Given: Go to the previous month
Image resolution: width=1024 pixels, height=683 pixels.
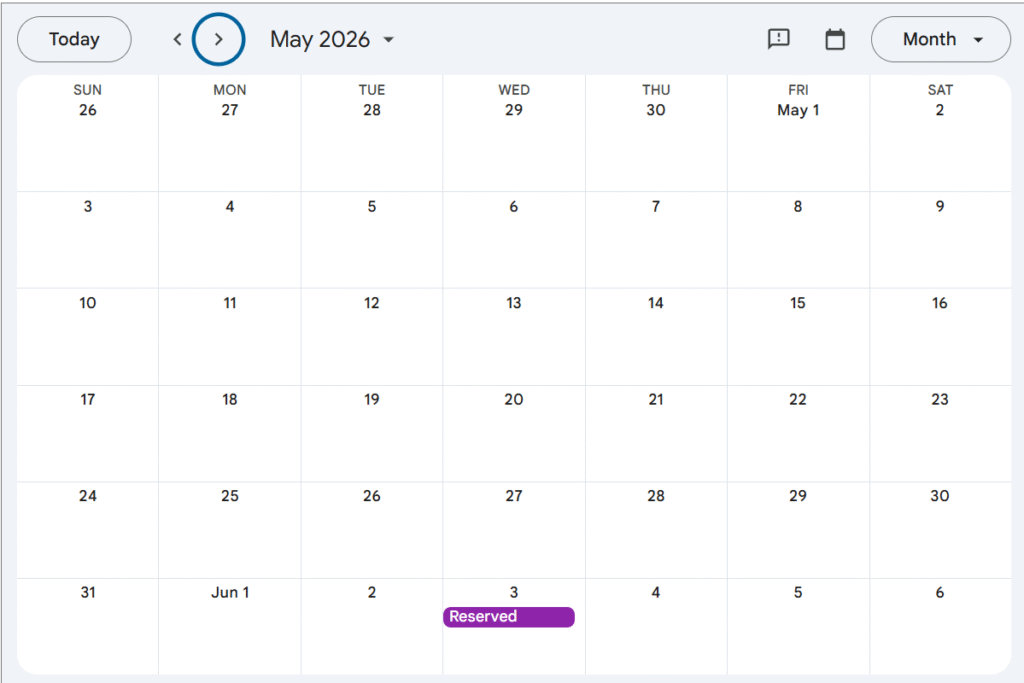Looking at the screenshot, I should coord(178,40).
